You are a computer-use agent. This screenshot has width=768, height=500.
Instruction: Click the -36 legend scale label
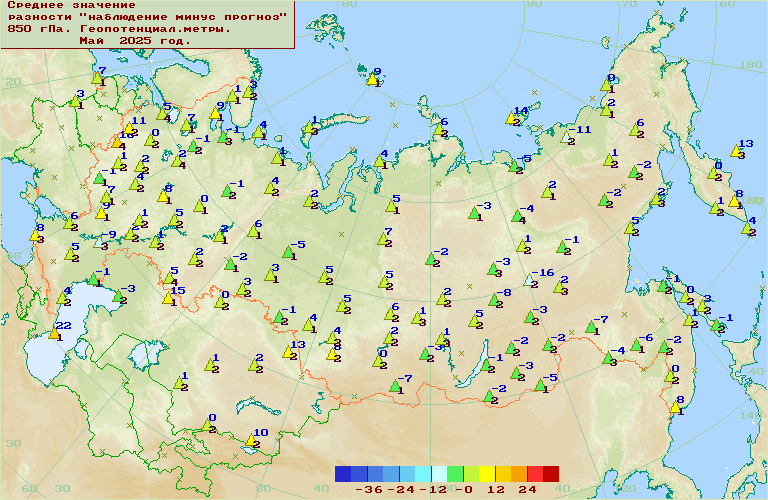point(370,490)
